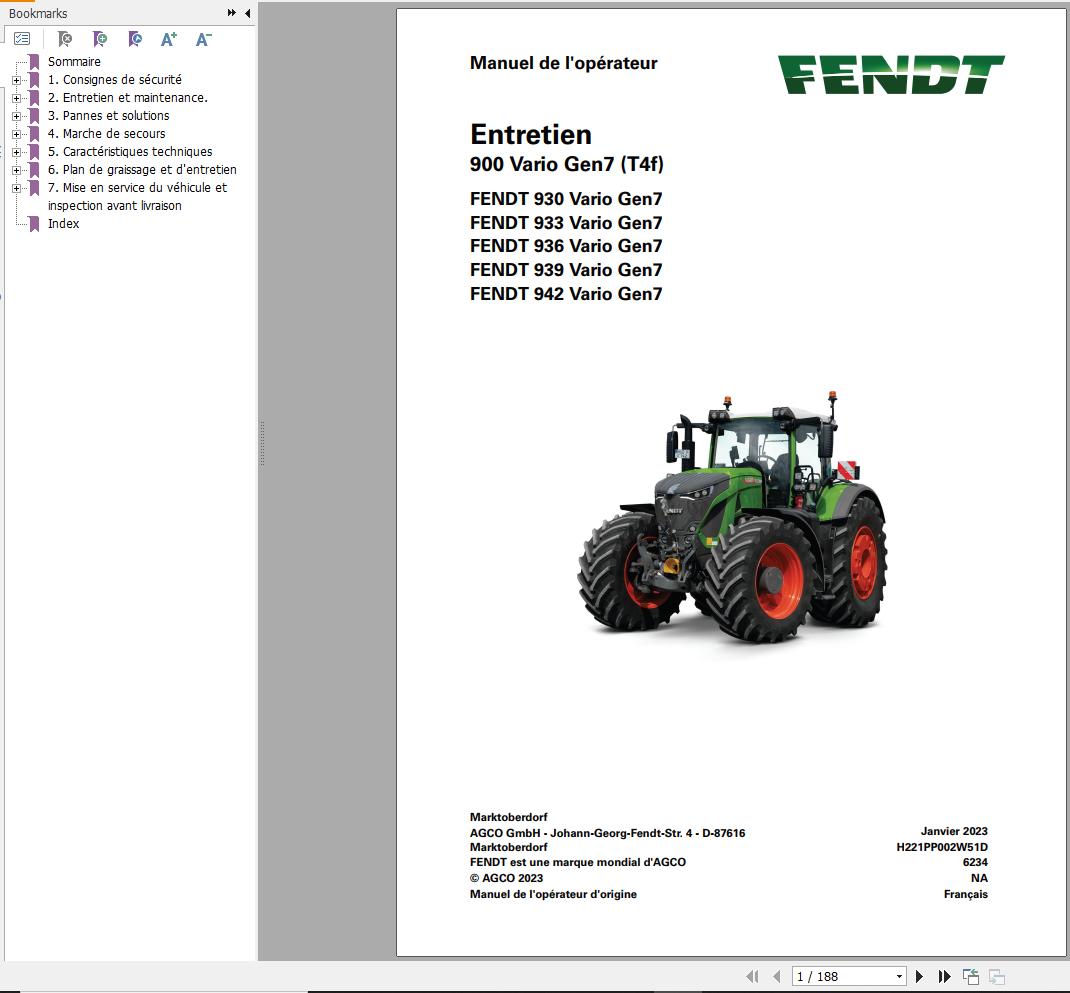Click the set bookmark destination icon
Viewport: 1070px width, 993px height.
click(135, 39)
